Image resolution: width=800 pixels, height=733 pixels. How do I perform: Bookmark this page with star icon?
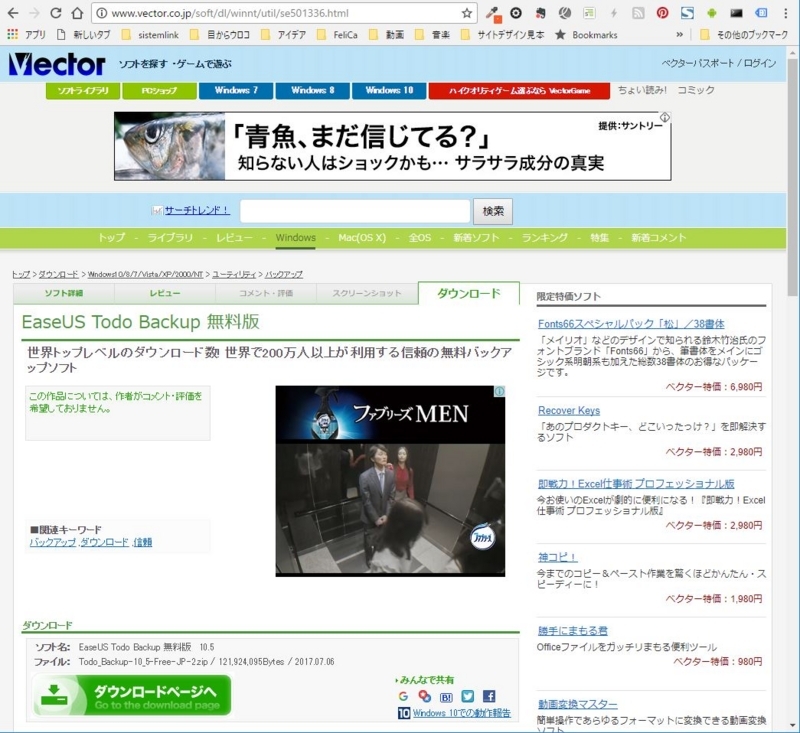(466, 13)
